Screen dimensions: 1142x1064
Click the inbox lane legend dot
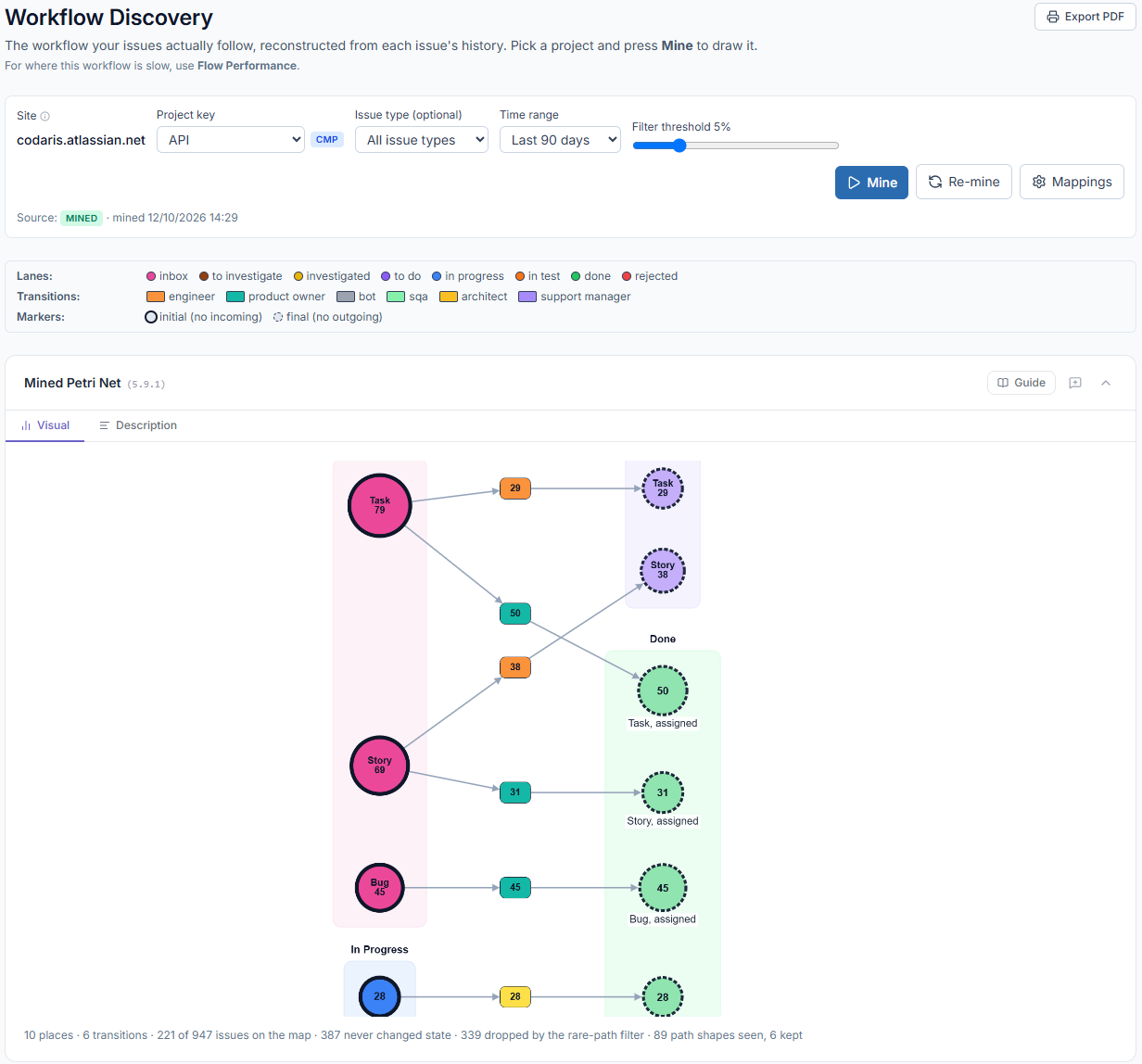(x=151, y=276)
